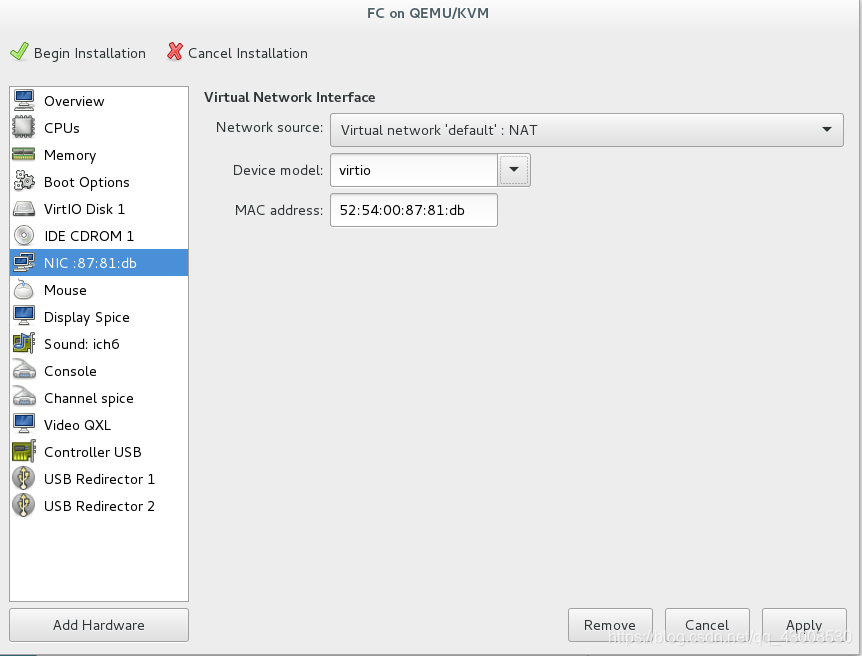The width and height of the screenshot is (862, 656).
Task: Click Cancel Installation label
Action: pos(248,53)
